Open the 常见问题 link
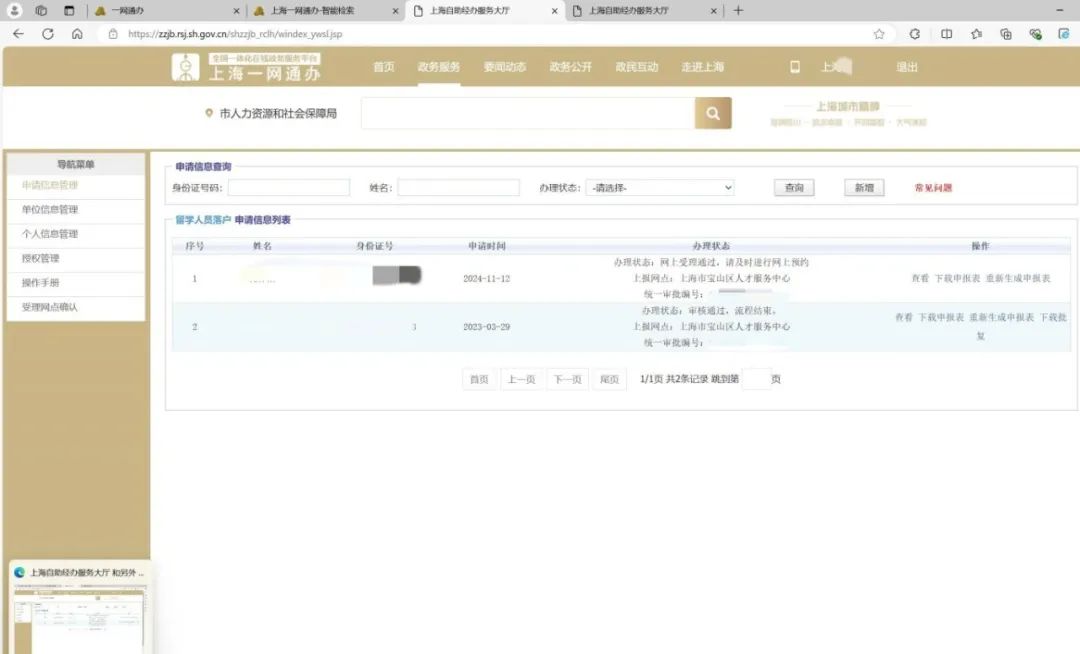1080x654 pixels. [933, 188]
